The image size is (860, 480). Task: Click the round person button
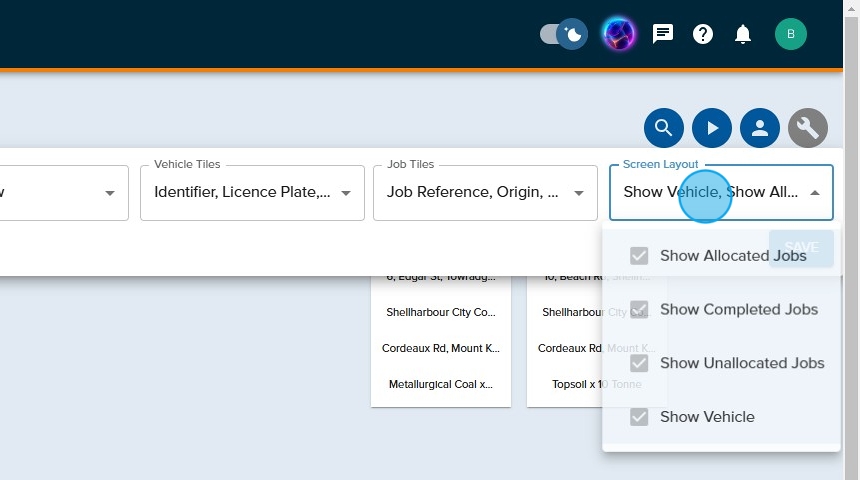[760, 128]
